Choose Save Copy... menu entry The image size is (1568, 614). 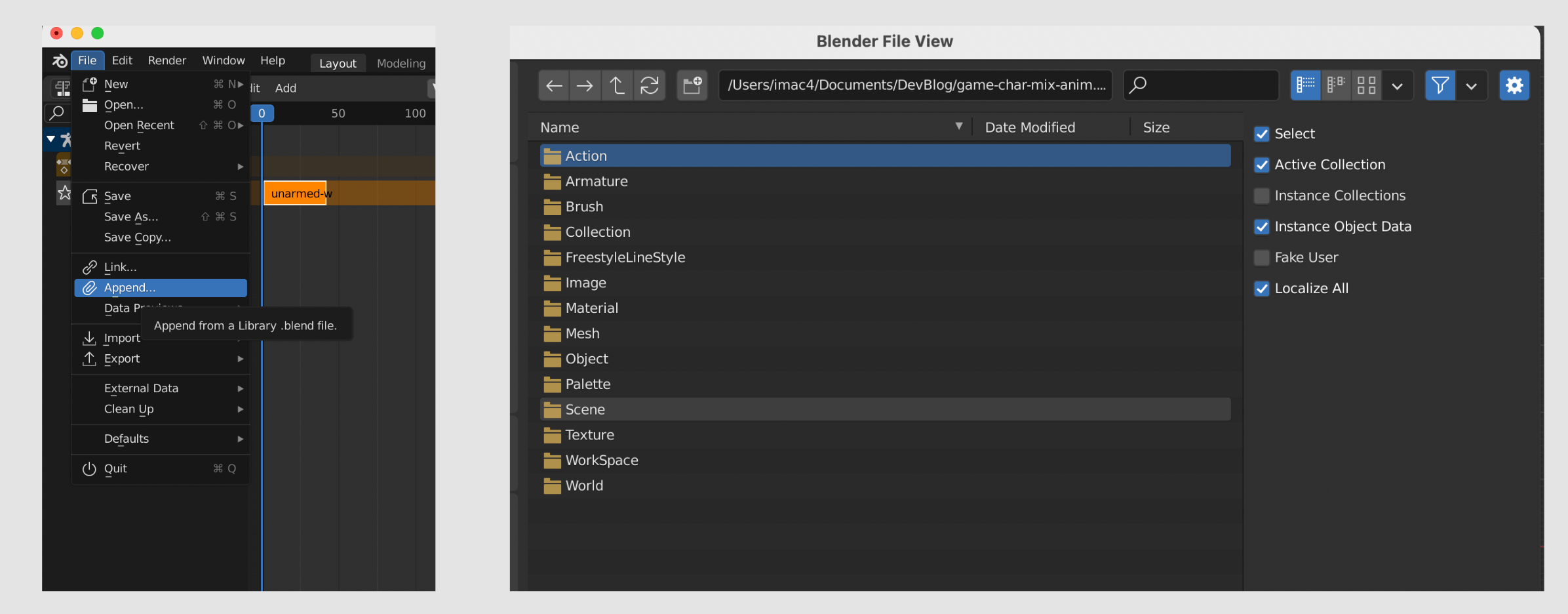tap(161, 237)
